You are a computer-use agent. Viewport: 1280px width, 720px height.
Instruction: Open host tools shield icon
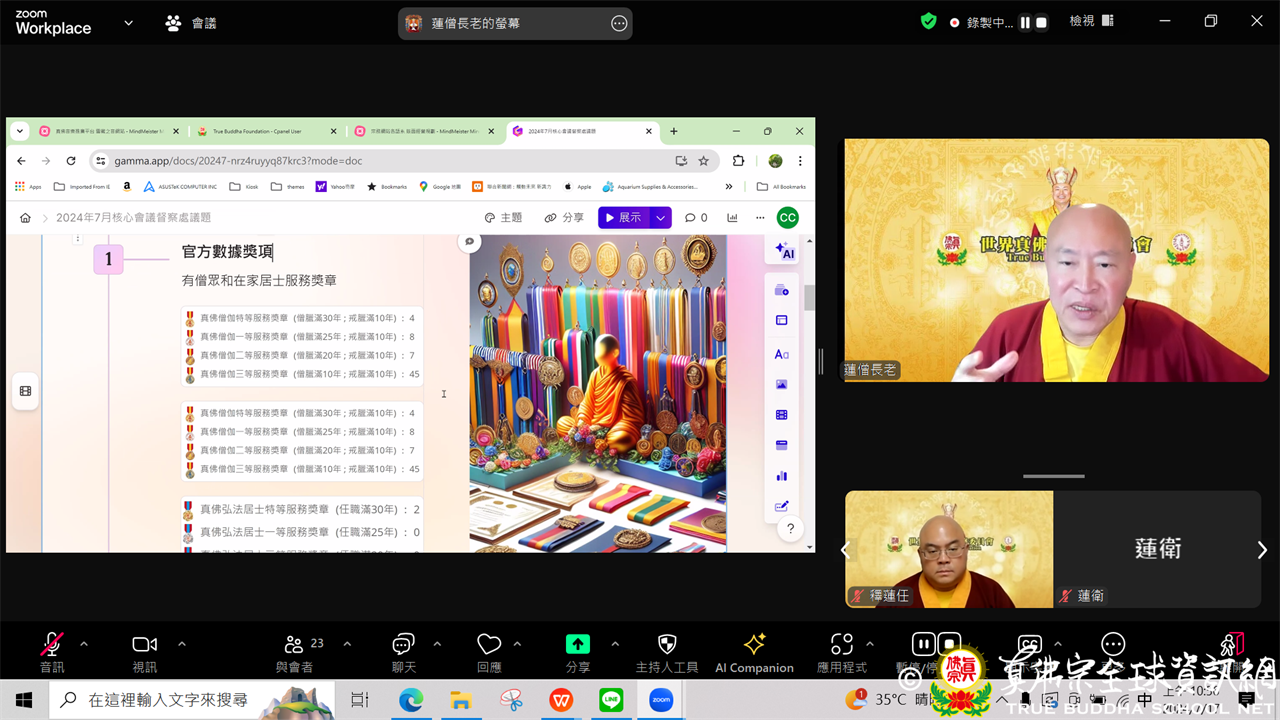[667, 645]
